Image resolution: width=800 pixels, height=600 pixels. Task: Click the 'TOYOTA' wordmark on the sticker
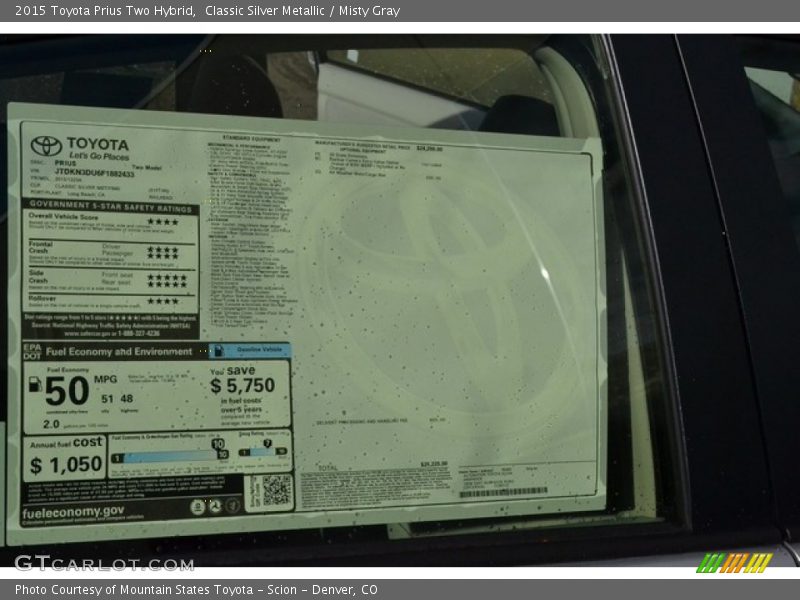[97, 144]
